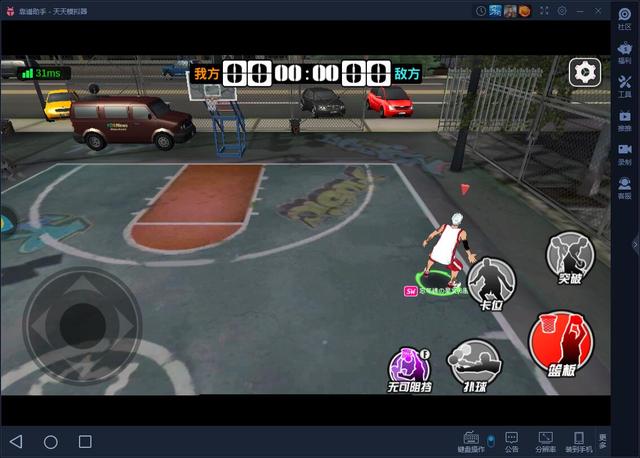Tap the Android recent apps square
The width and height of the screenshot is (640, 458).
click(x=85, y=441)
